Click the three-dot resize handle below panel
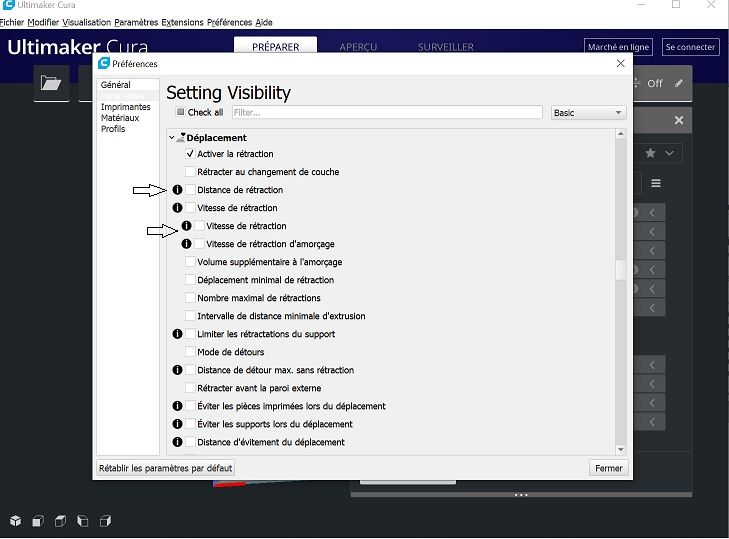 521,495
